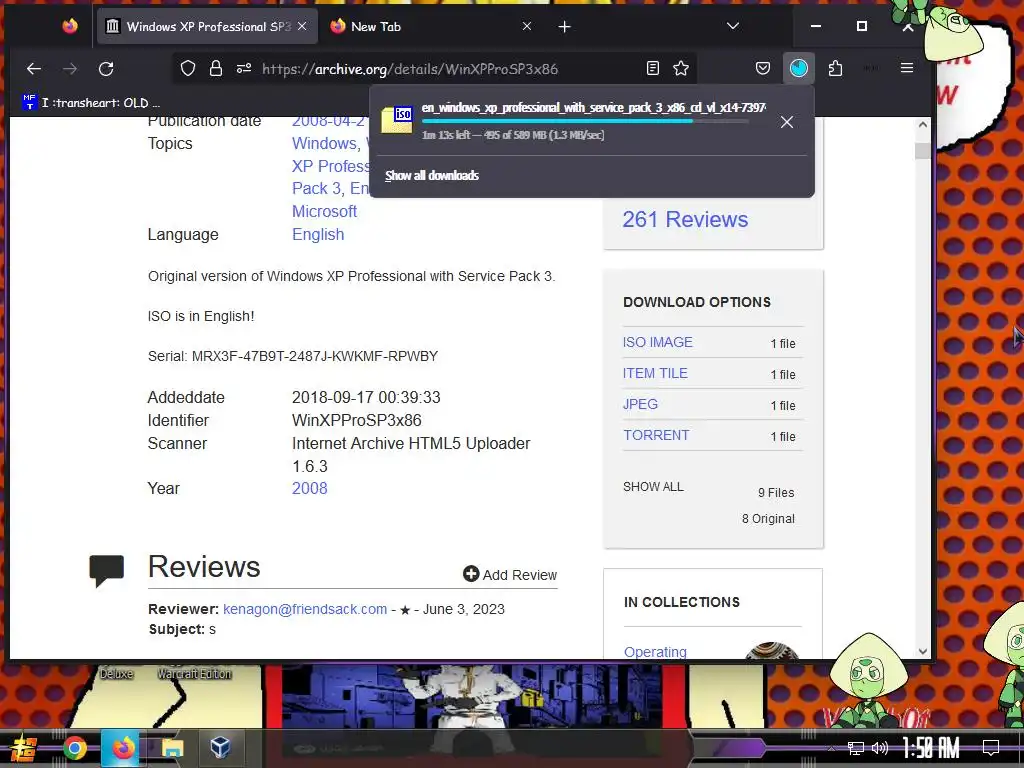The image size is (1024, 768).
Task: Click the download progress bar
Action: point(585,121)
